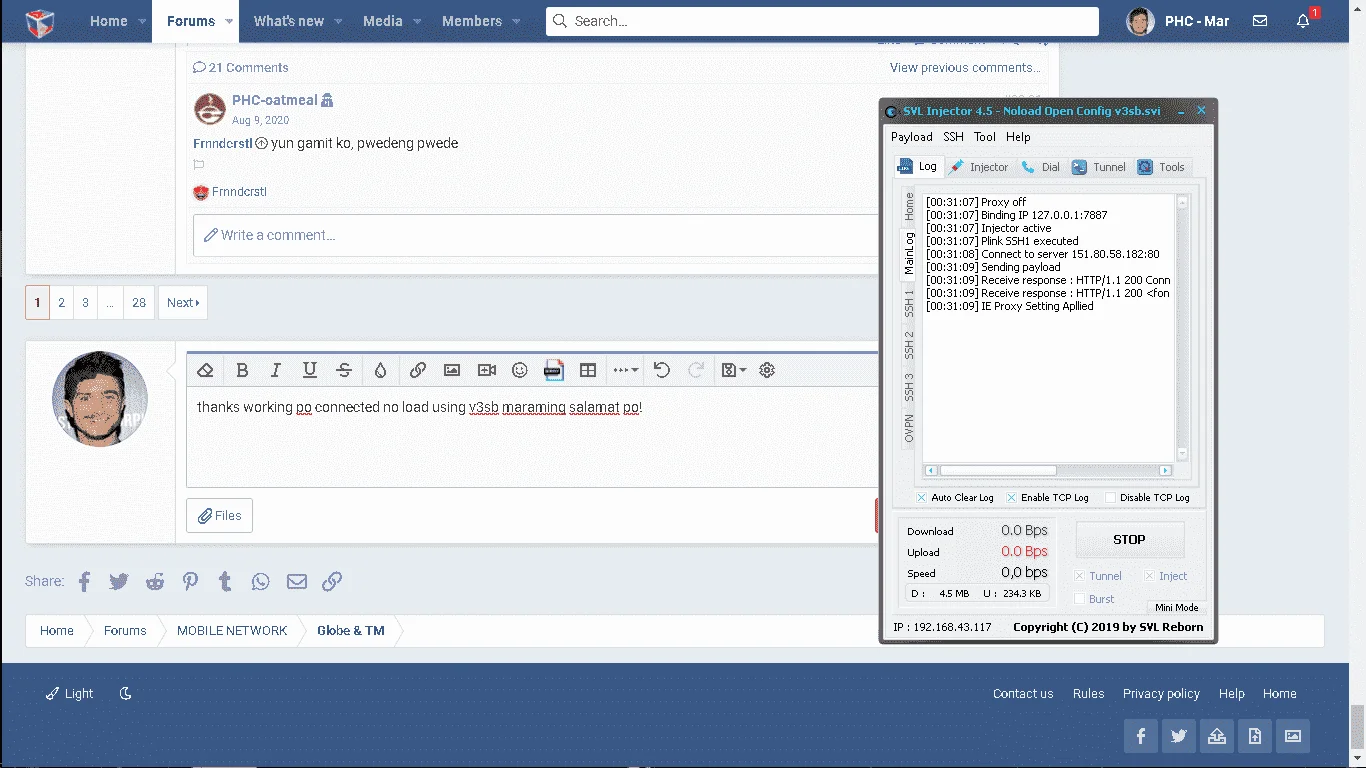1366x768 pixels.
Task: Toggle bold formatting in reply editor
Action: coord(242,370)
